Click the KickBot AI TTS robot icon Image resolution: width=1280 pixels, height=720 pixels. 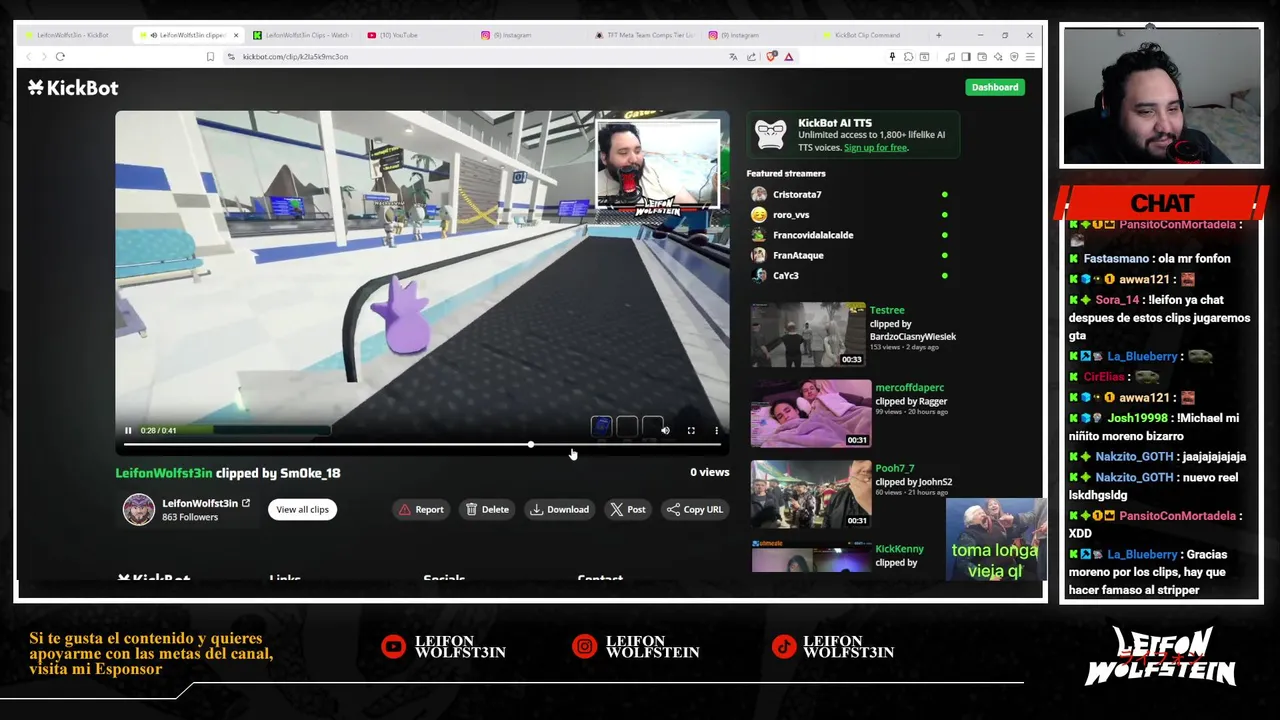[770, 134]
